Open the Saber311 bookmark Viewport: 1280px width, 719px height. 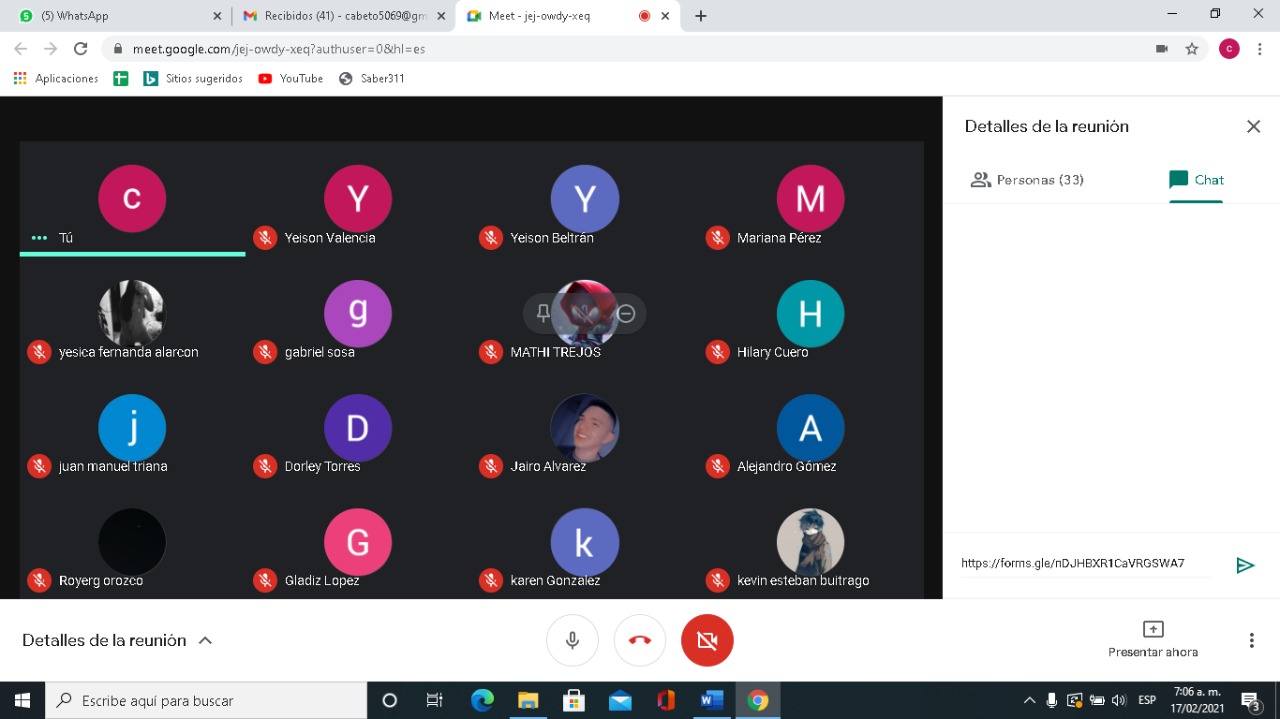click(372, 78)
